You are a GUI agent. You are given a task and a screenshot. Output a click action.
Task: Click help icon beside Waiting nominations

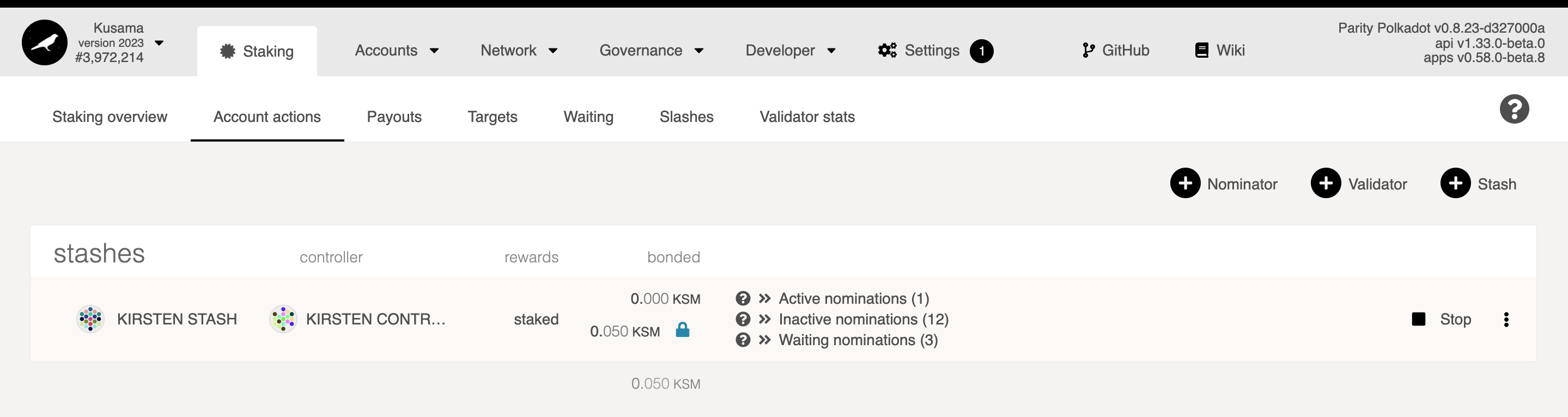pyautogui.click(x=743, y=340)
